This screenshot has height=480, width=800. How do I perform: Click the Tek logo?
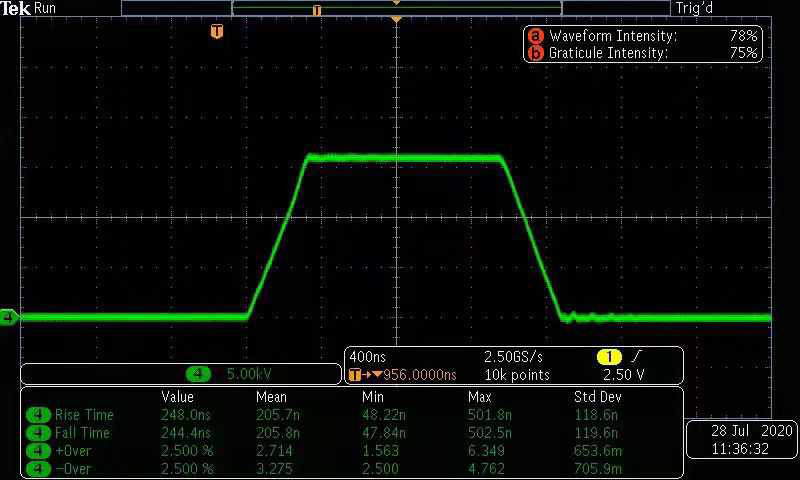(x=15, y=8)
